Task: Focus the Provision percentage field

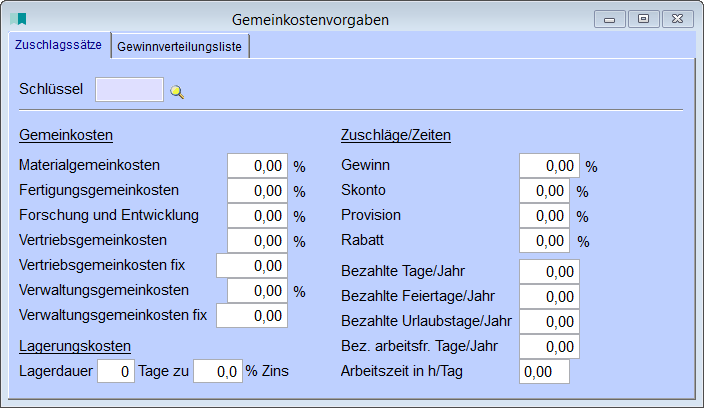Action: pos(544,216)
